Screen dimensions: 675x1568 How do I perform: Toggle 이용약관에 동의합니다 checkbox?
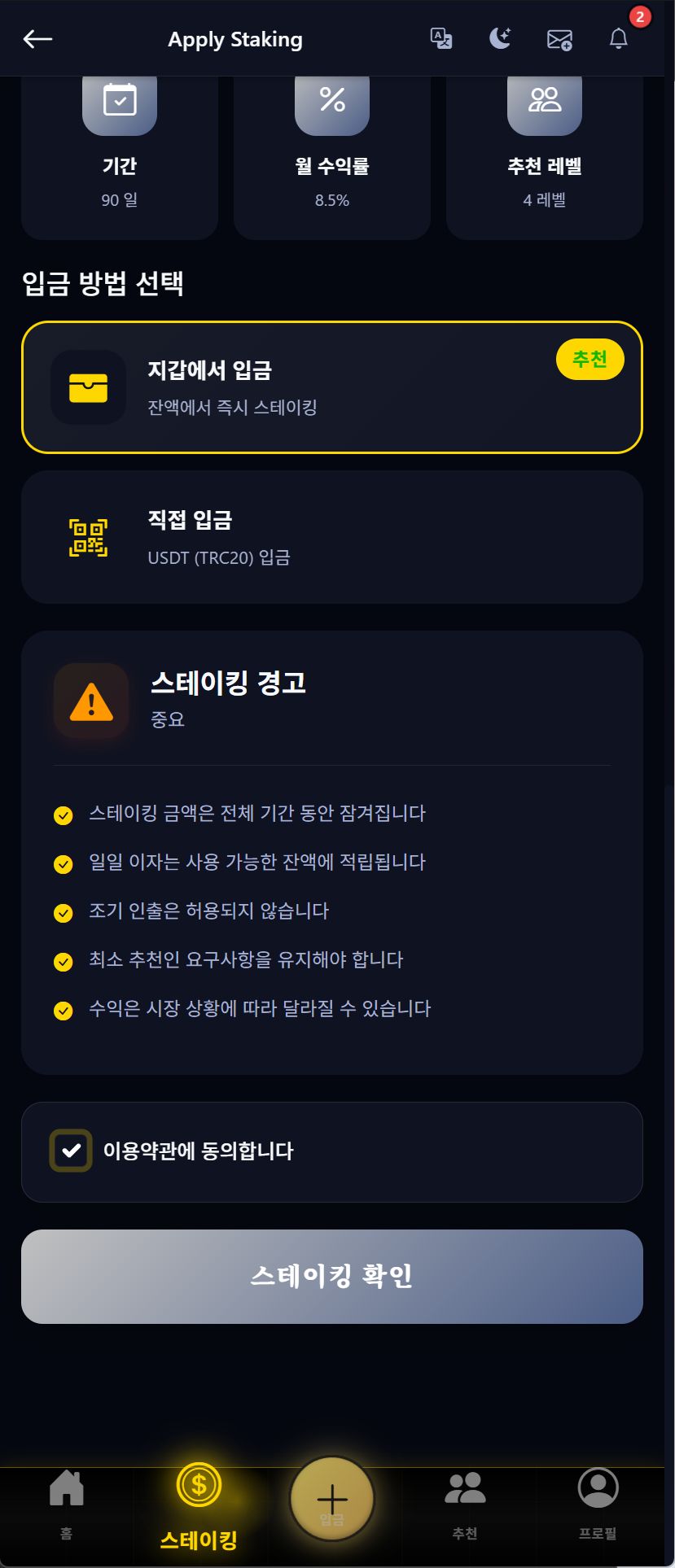pos(71,1151)
